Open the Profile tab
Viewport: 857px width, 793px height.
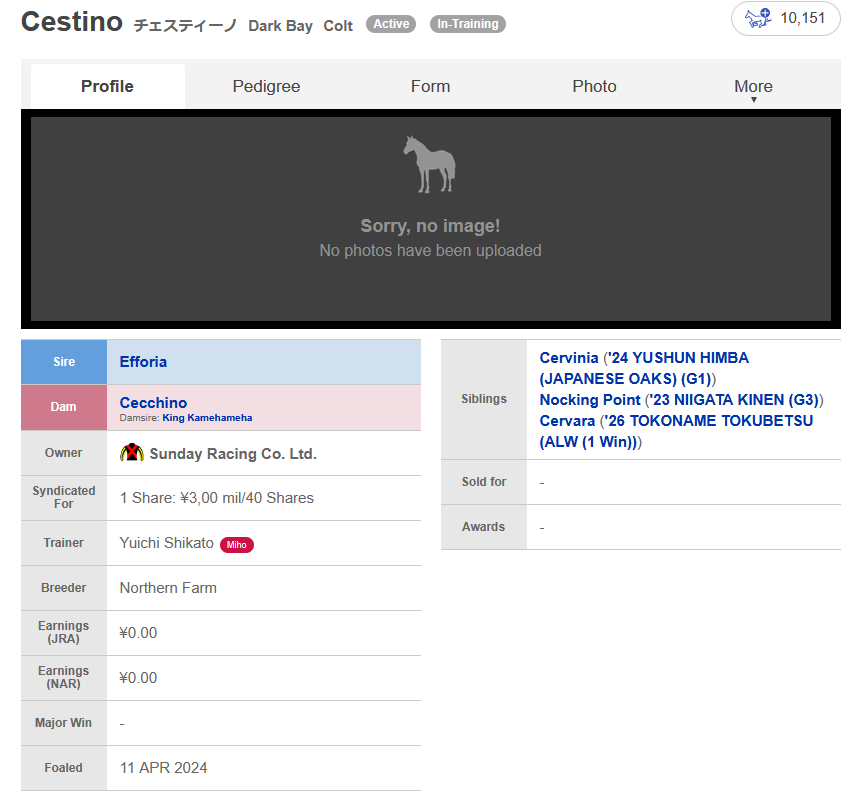pyautogui.click(x=108, y=86)
